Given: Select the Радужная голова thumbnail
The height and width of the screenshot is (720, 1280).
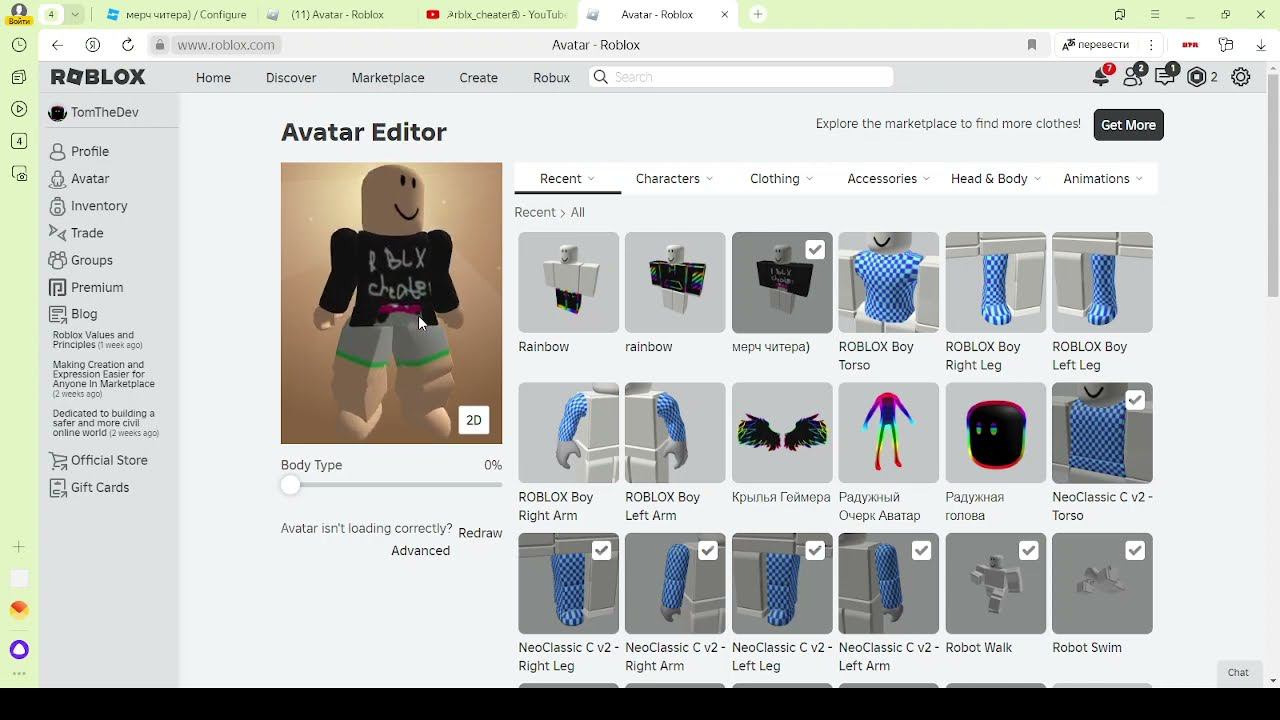Looking at the screenshot, I should [996, 433].
